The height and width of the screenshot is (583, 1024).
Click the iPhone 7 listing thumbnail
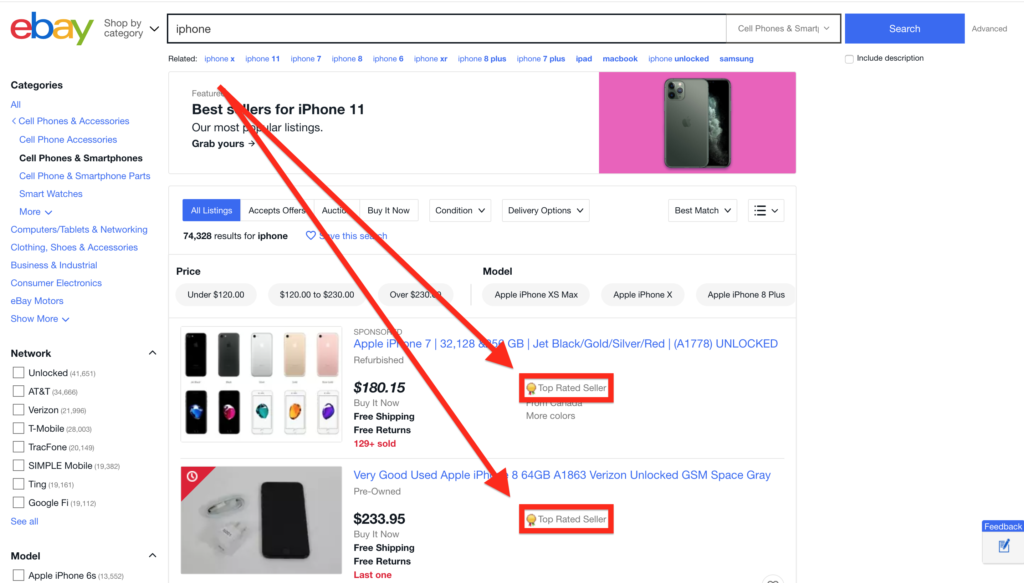click(x=260, y=383)
